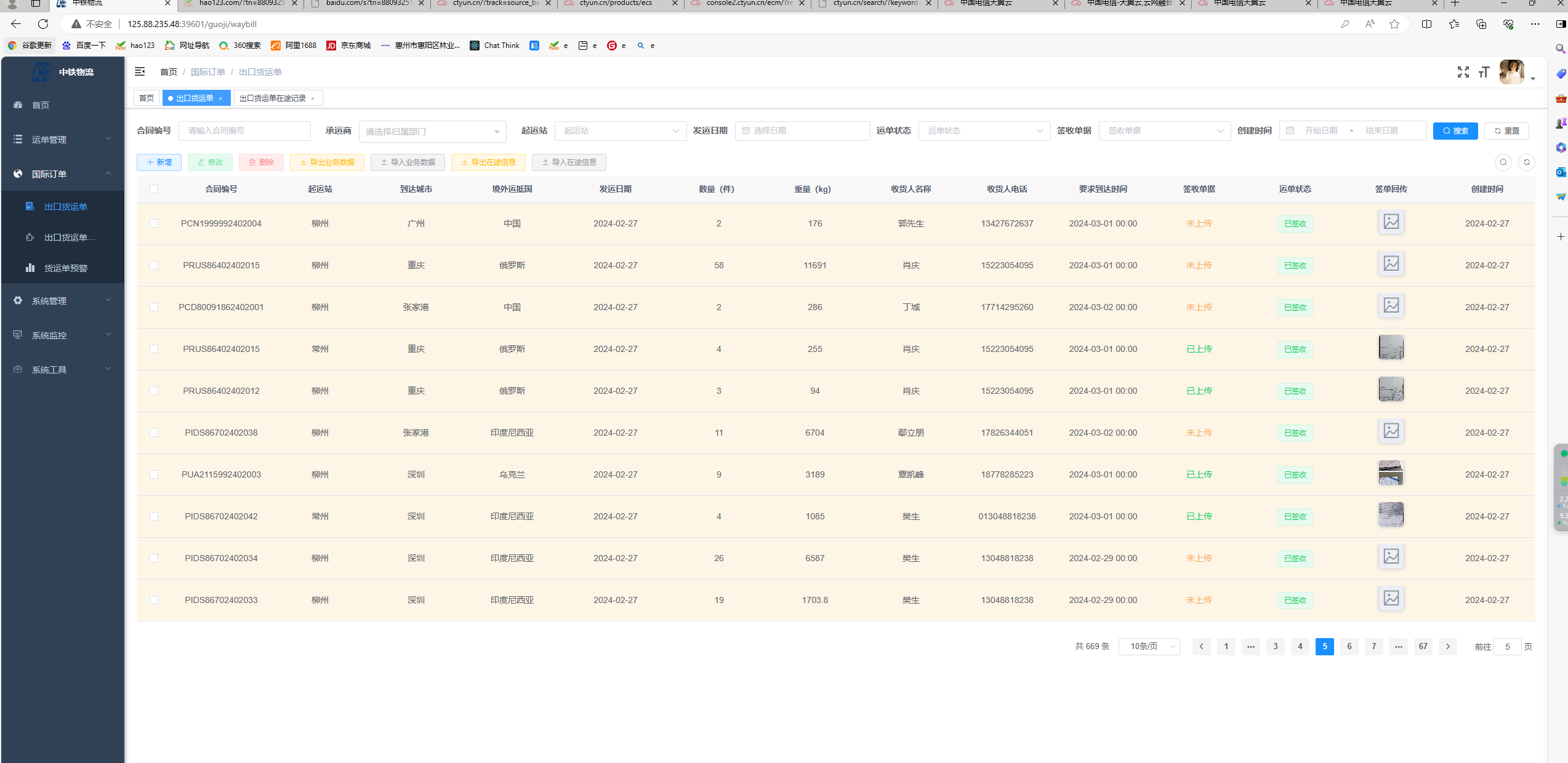Open 出口货运单 sidebar submenu item
The width and height of the screenshot is (1568, 763).
pos(63,207)
